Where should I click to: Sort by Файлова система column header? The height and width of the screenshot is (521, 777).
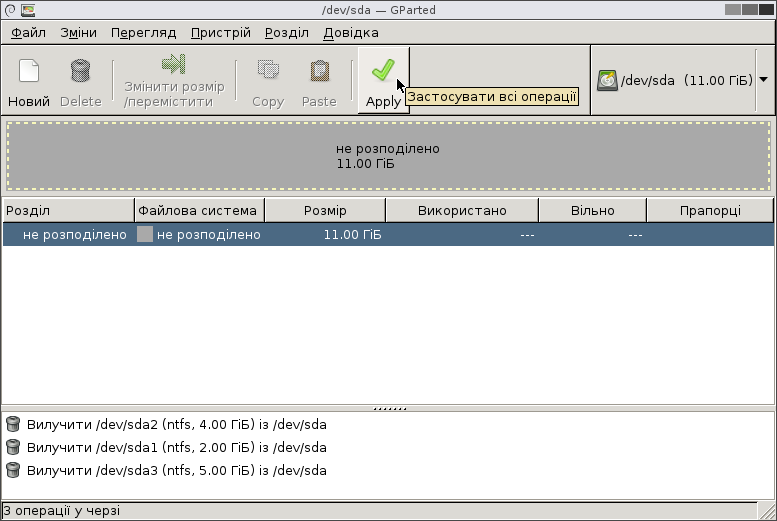point(199,210)
